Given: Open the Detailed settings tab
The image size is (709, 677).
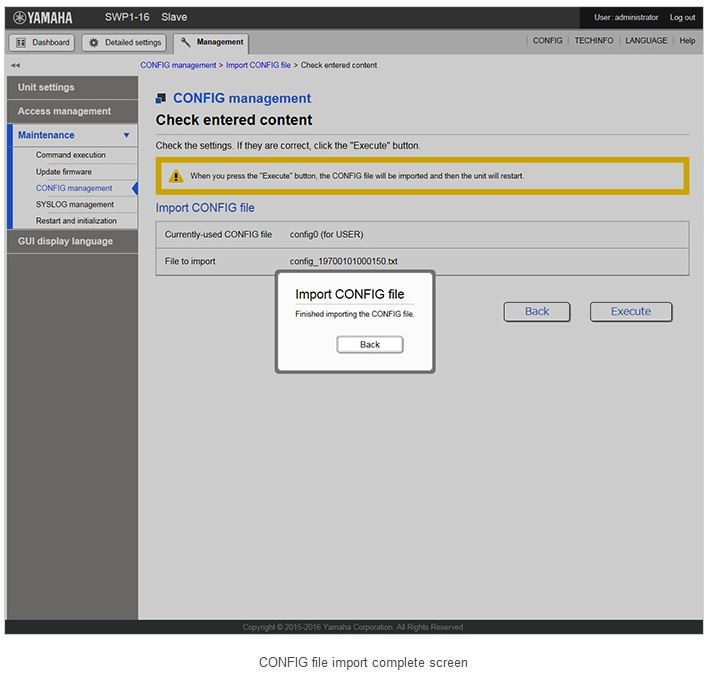Looking at the screenshot, I should (124, 42).
